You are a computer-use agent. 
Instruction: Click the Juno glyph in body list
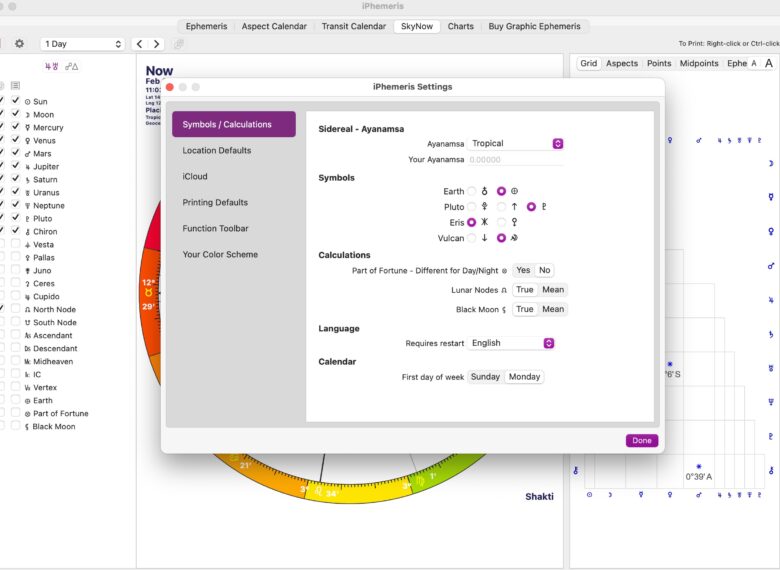27,271
